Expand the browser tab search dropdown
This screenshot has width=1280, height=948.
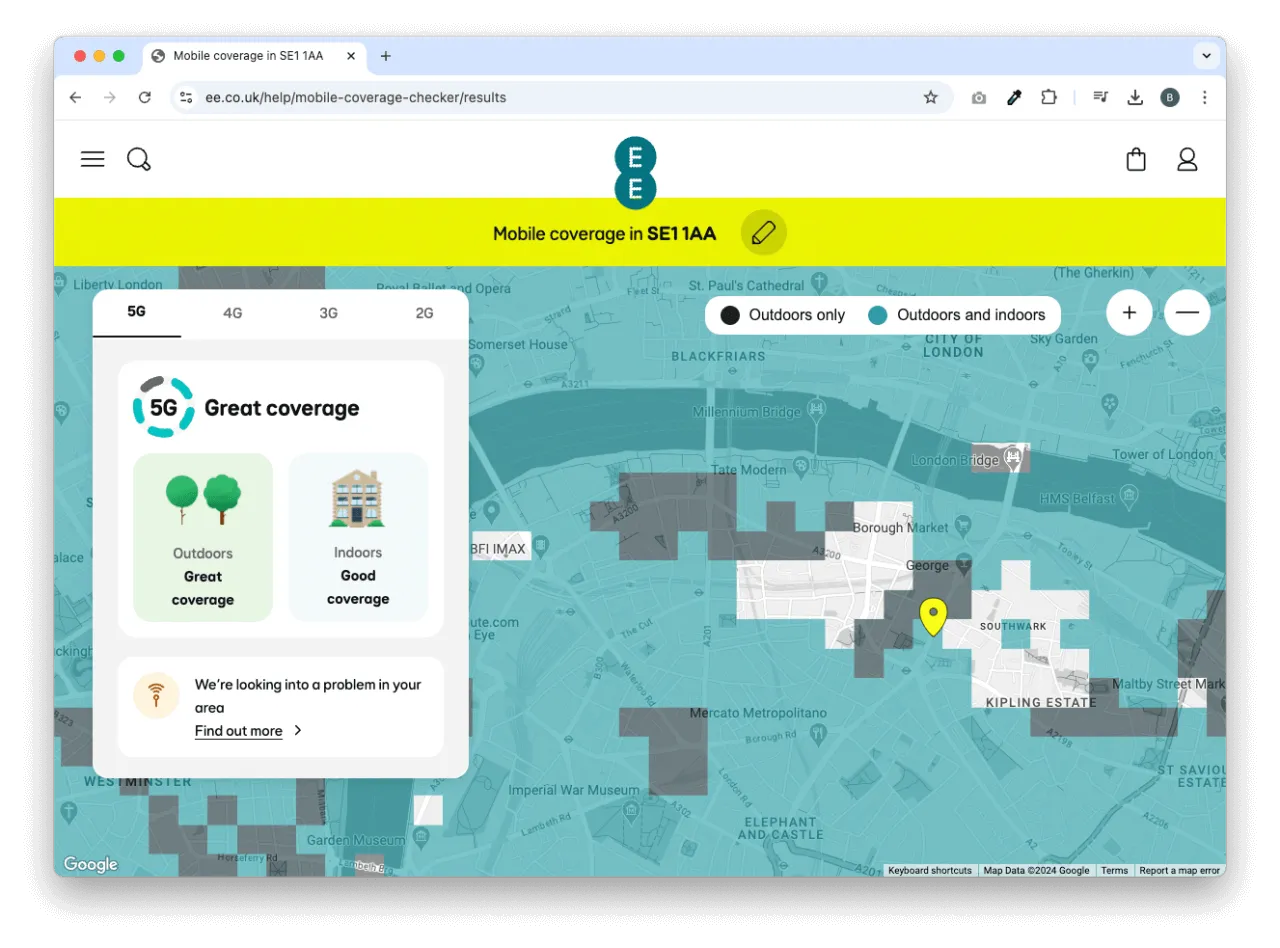(x=1207, y=56)
